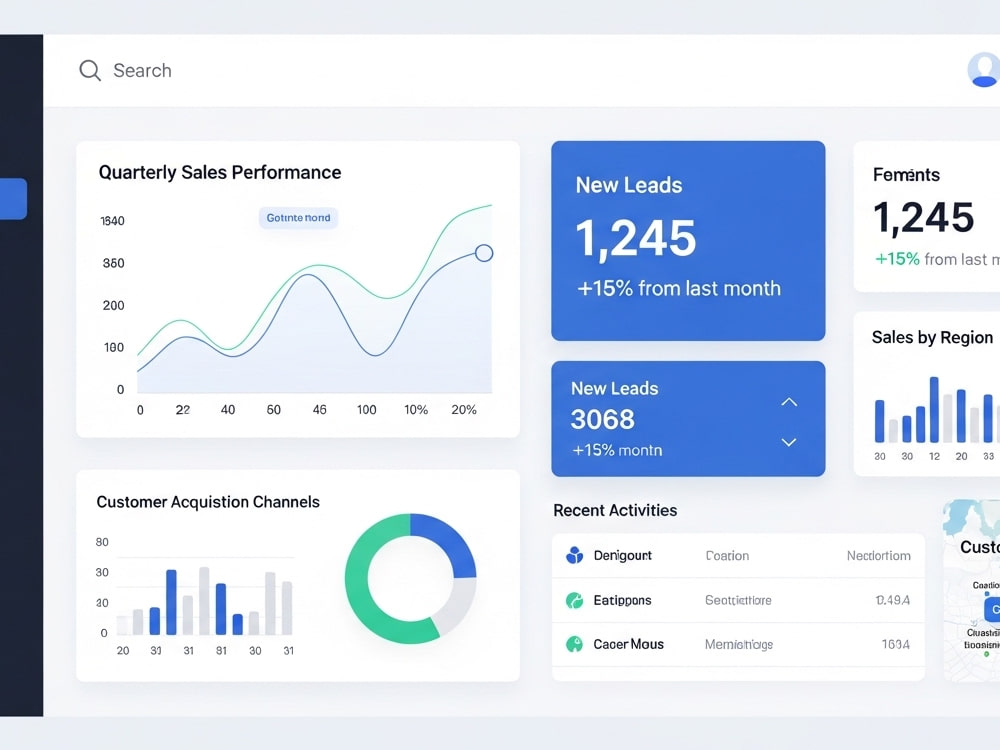Open the user profile avatar
This screenshot has width=1000, height=750.
pyautogui.click(x=984, y=70)
